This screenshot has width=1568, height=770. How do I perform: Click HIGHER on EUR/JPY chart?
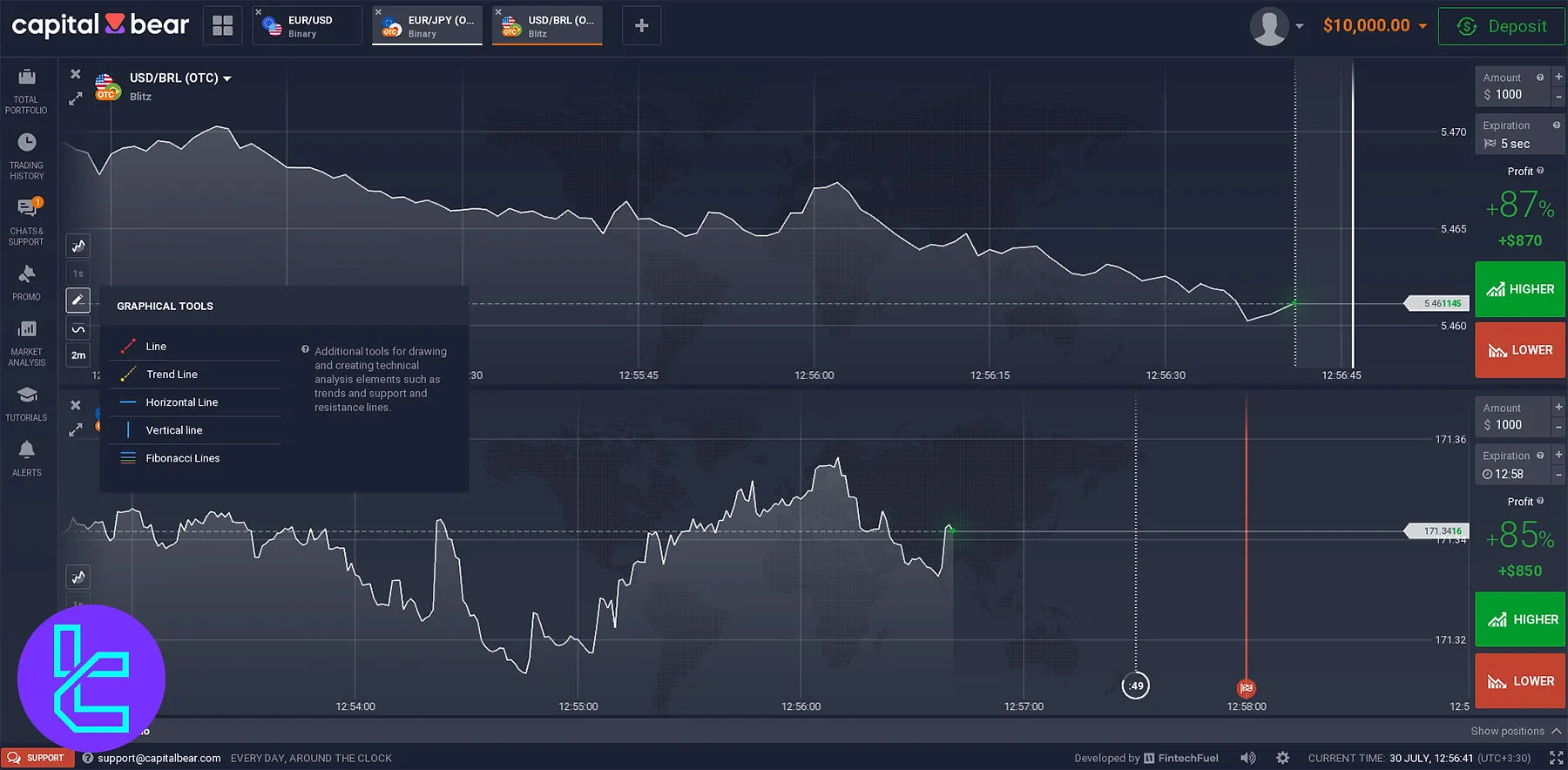pyautogui.click(x=1520, y=619)
